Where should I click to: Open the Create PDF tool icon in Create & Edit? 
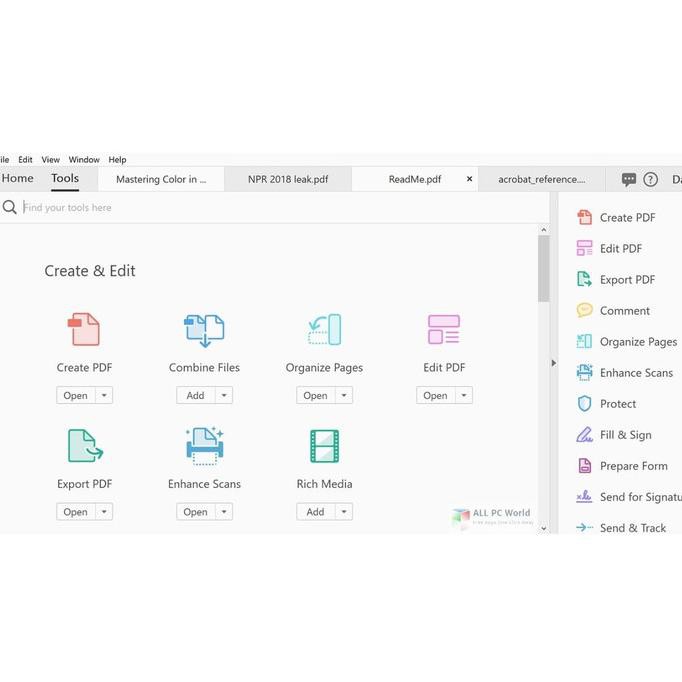(x=84, y=329)
